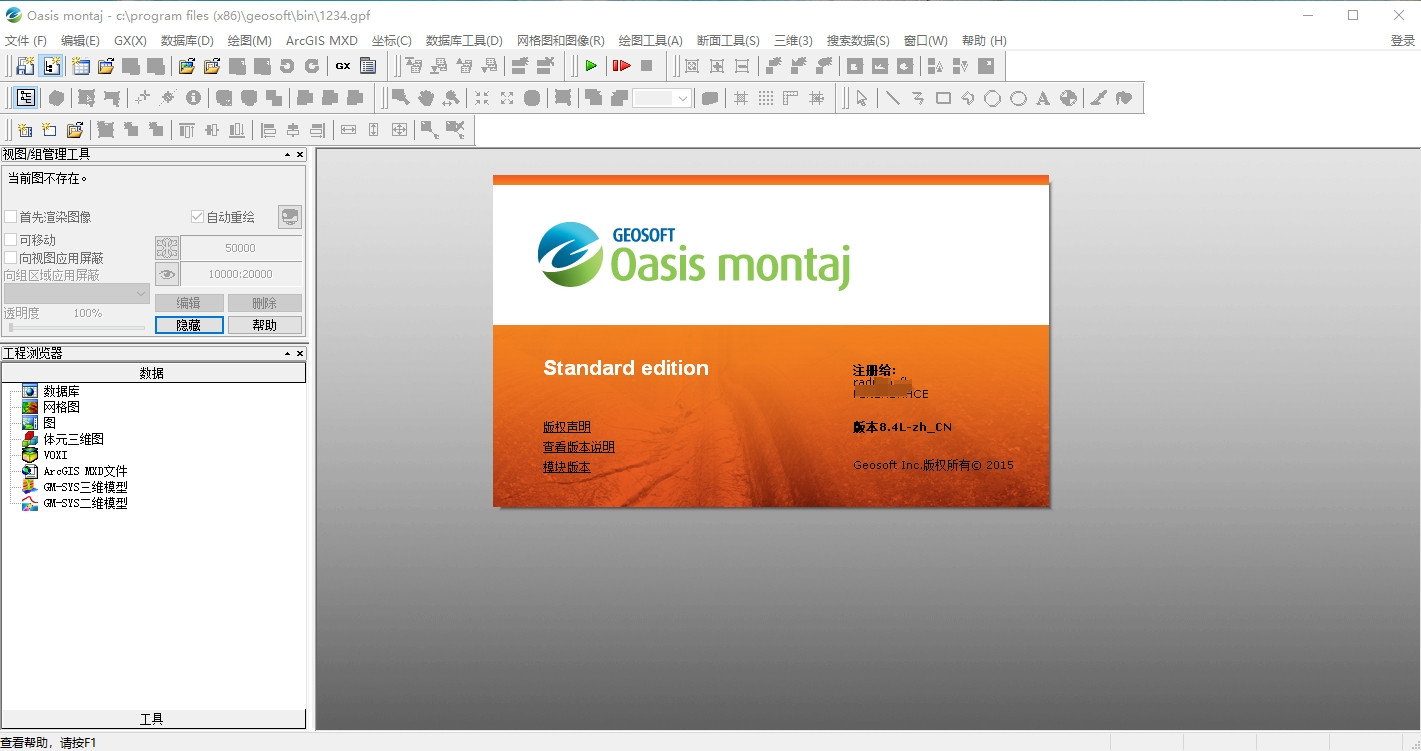The height and width of the screenshot is (751, 1421).
Task: Click the round shape icon before the combo box
Action: (x=532, y=98)
